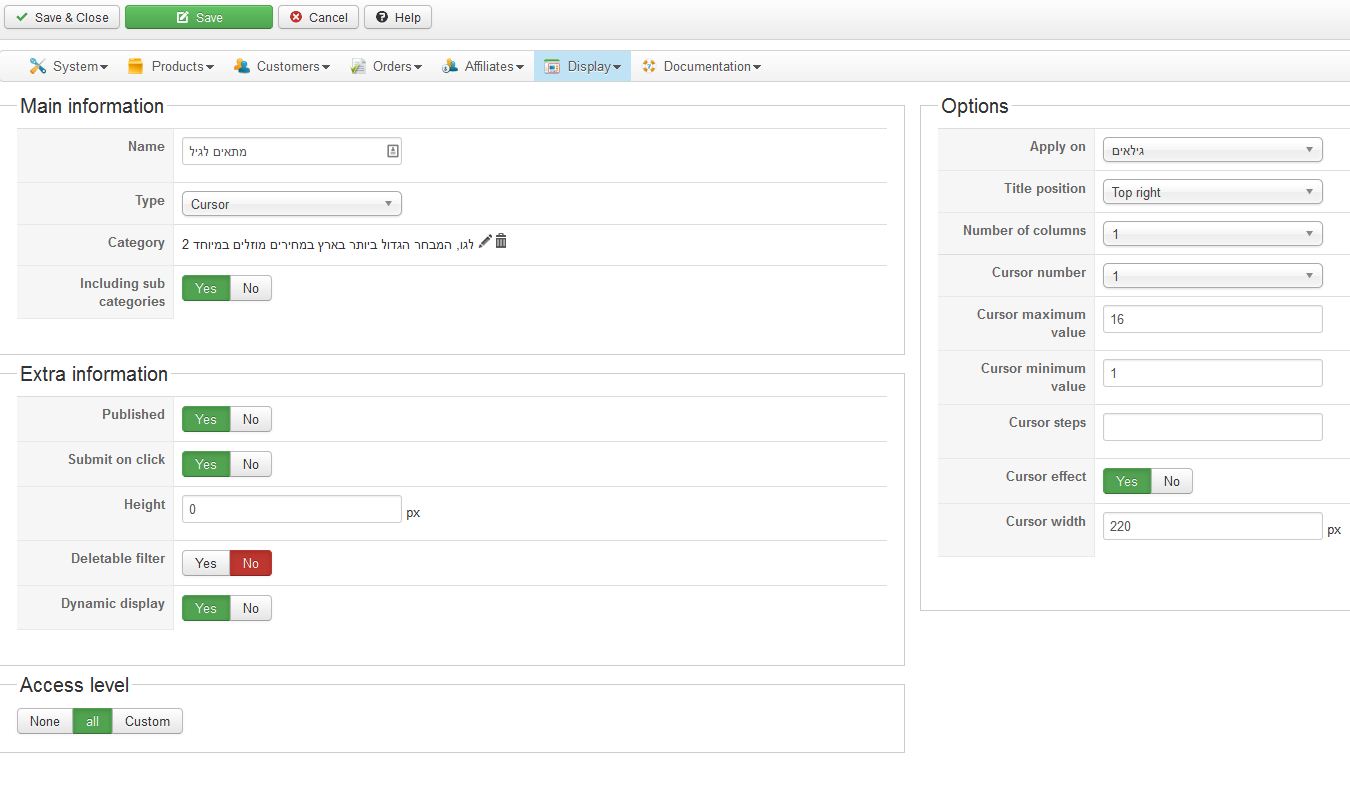Open the Documentation menu
This screenshot has height=797, width=1350.
pos(701,66)
